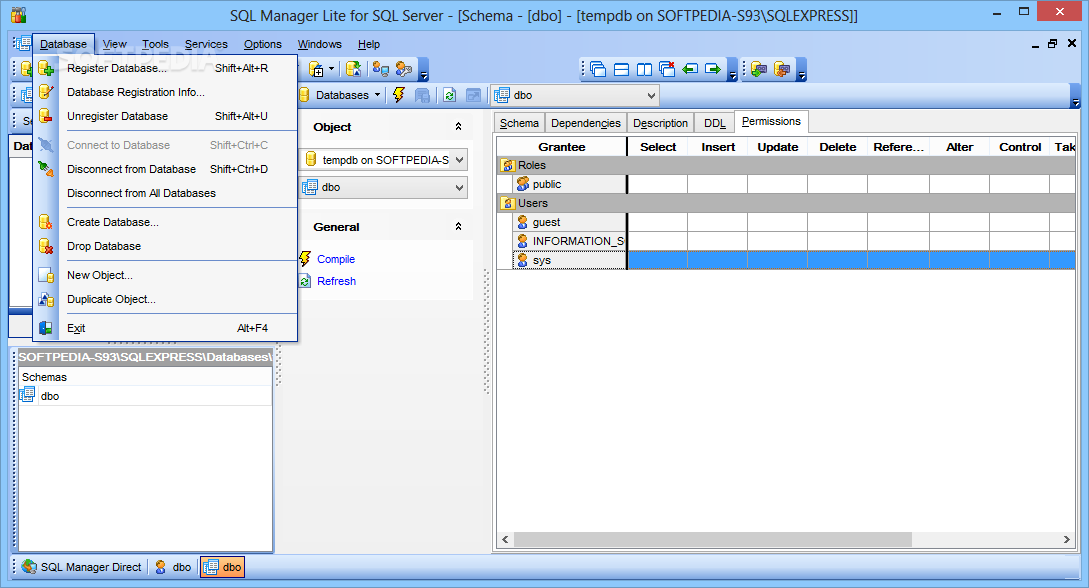1089x588 pixels.
Task: Click the Grantee column header
Action: point(561,146)
